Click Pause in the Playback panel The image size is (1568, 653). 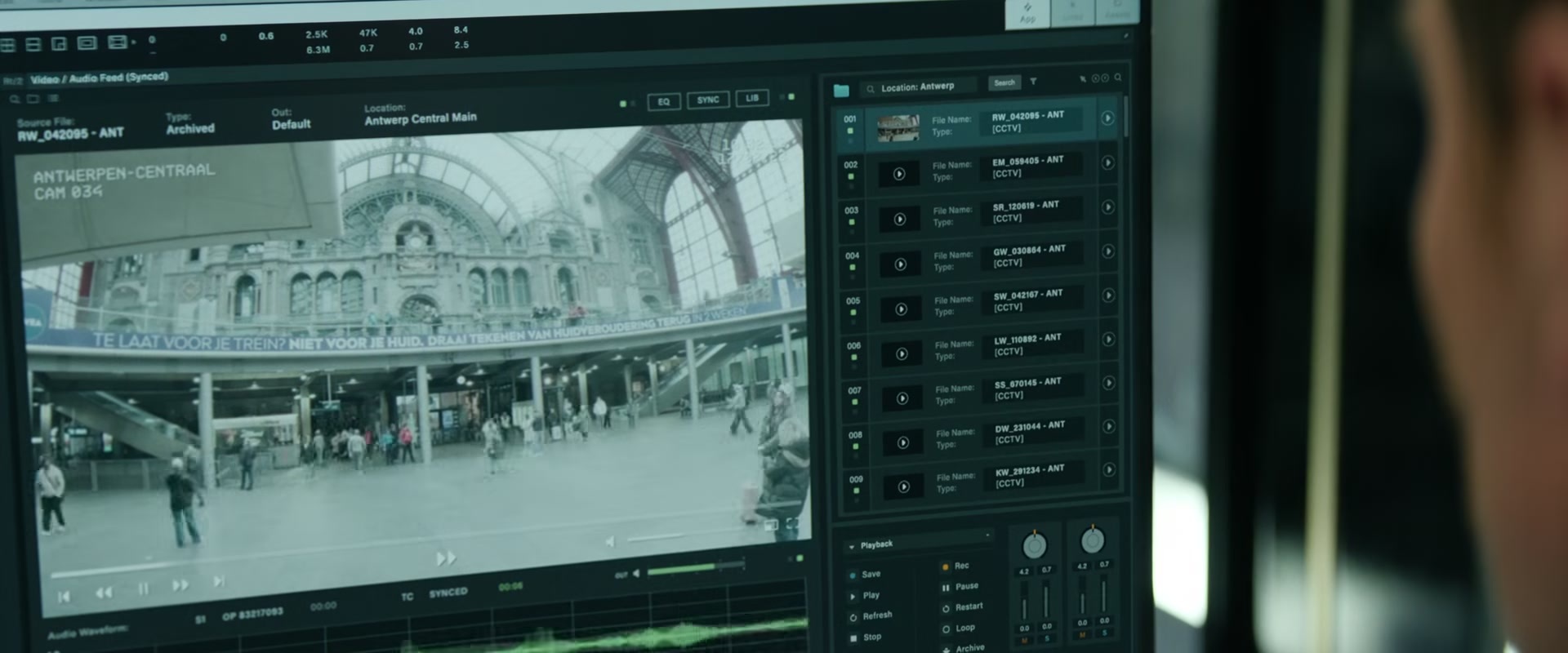point(960,587)
